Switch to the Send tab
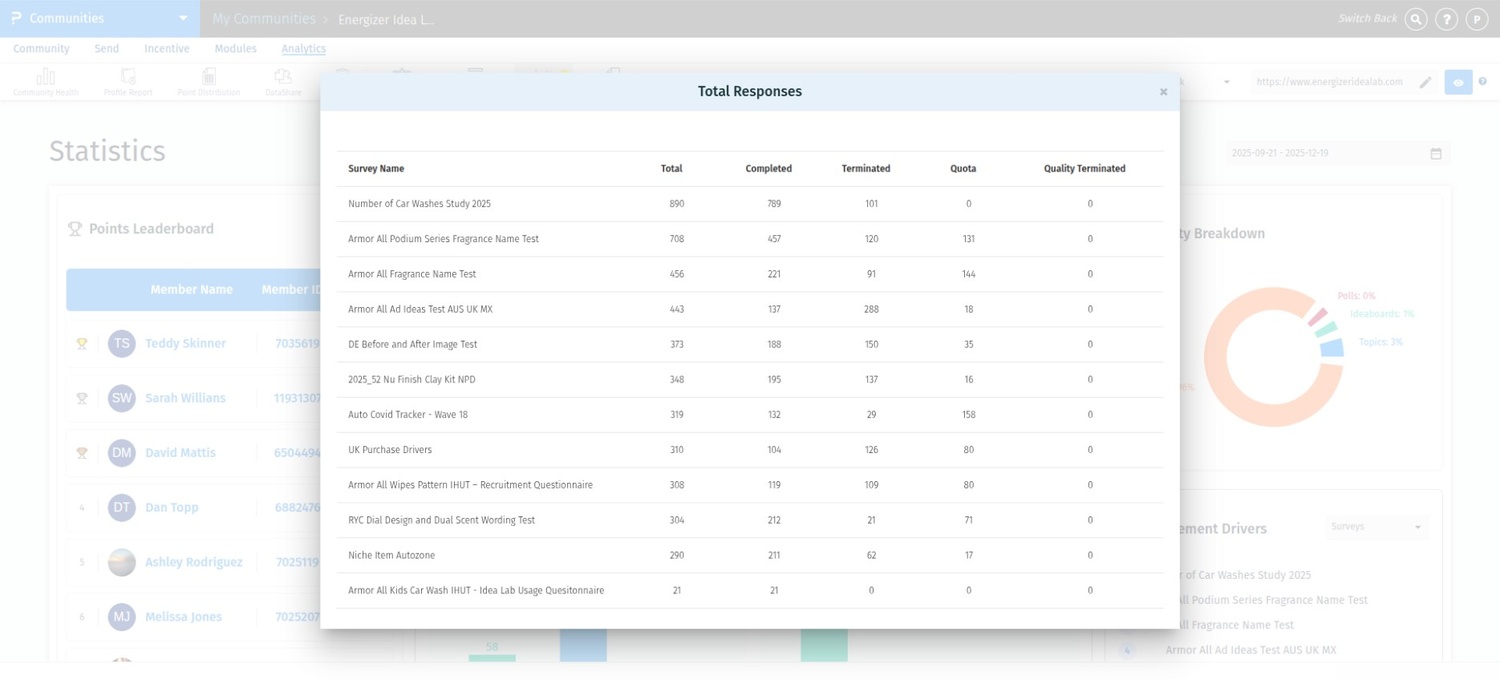The image size is (1500, 680). (107, 48)
